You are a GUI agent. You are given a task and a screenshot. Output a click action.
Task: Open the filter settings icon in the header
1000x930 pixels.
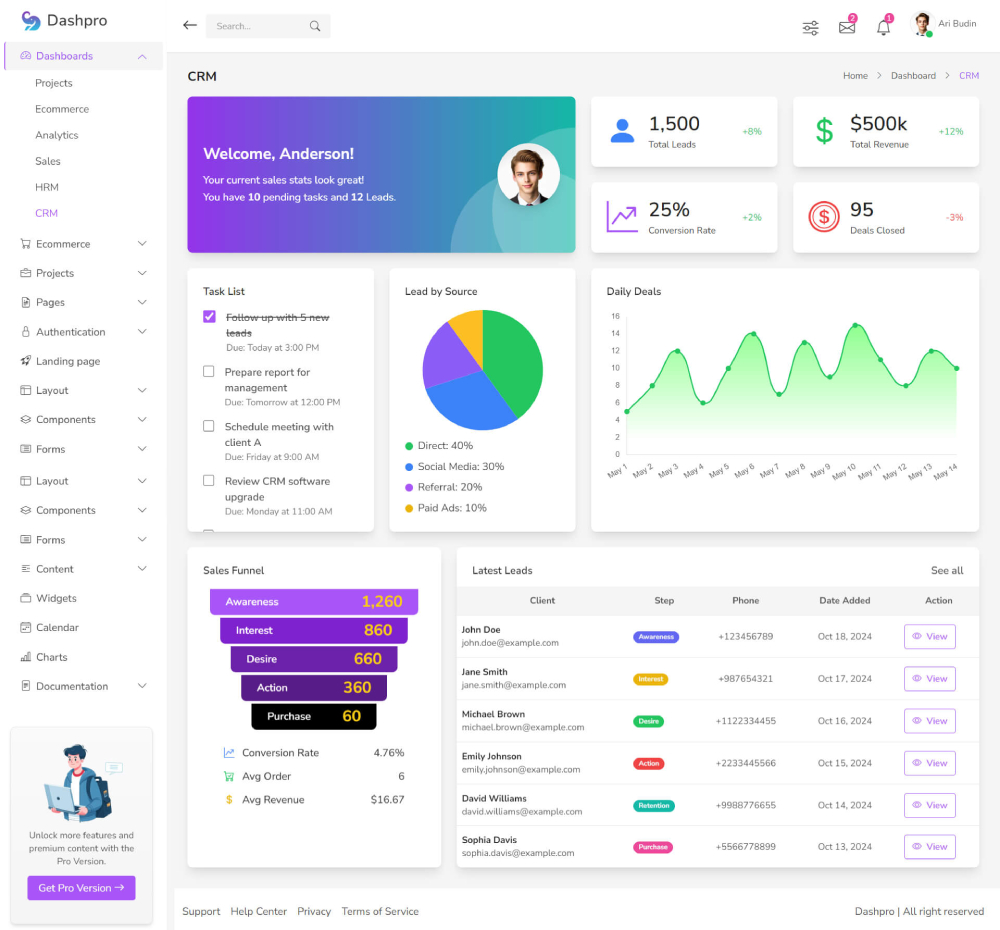tap(810, 28)
